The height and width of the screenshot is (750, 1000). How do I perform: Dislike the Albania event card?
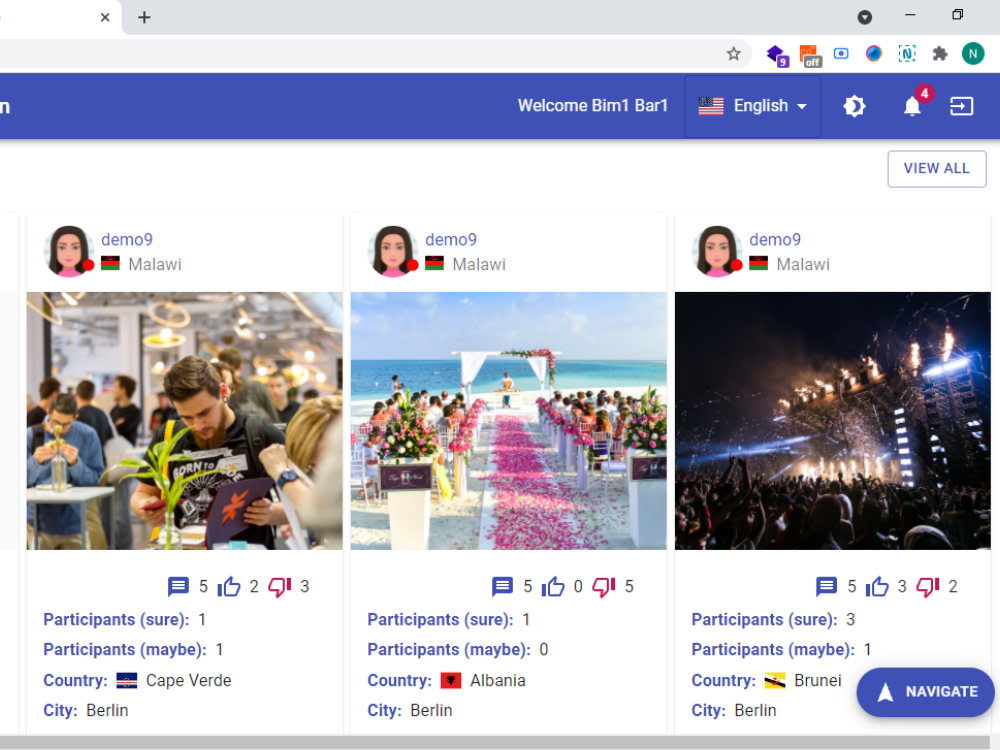tap(603, 586)
